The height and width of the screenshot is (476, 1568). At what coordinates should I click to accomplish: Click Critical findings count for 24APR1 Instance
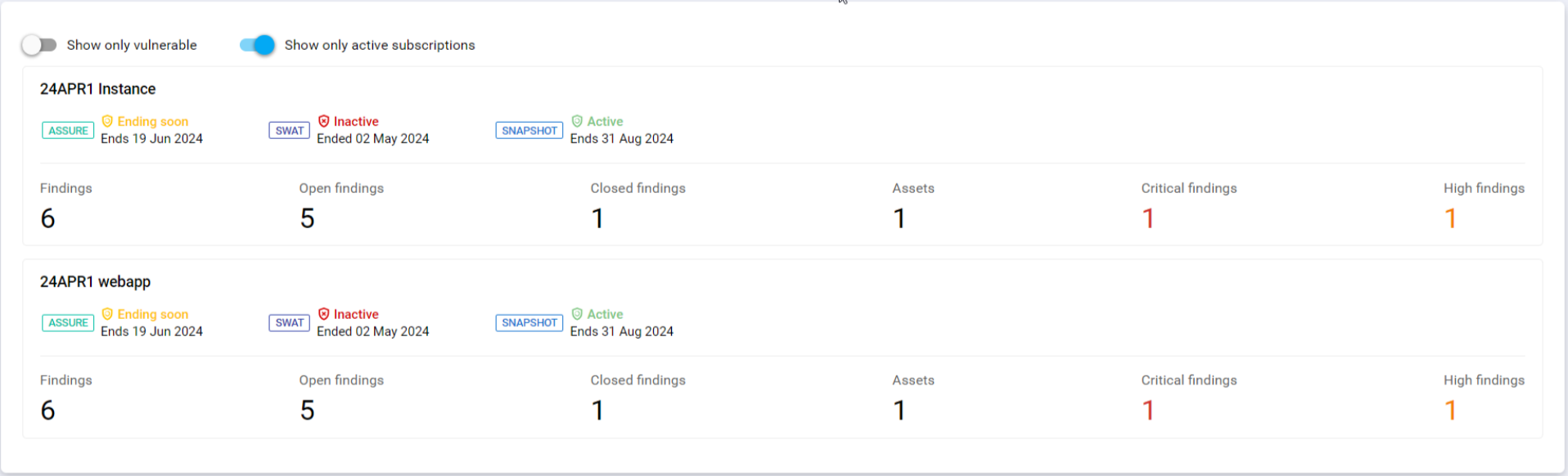coord(1148,218)
